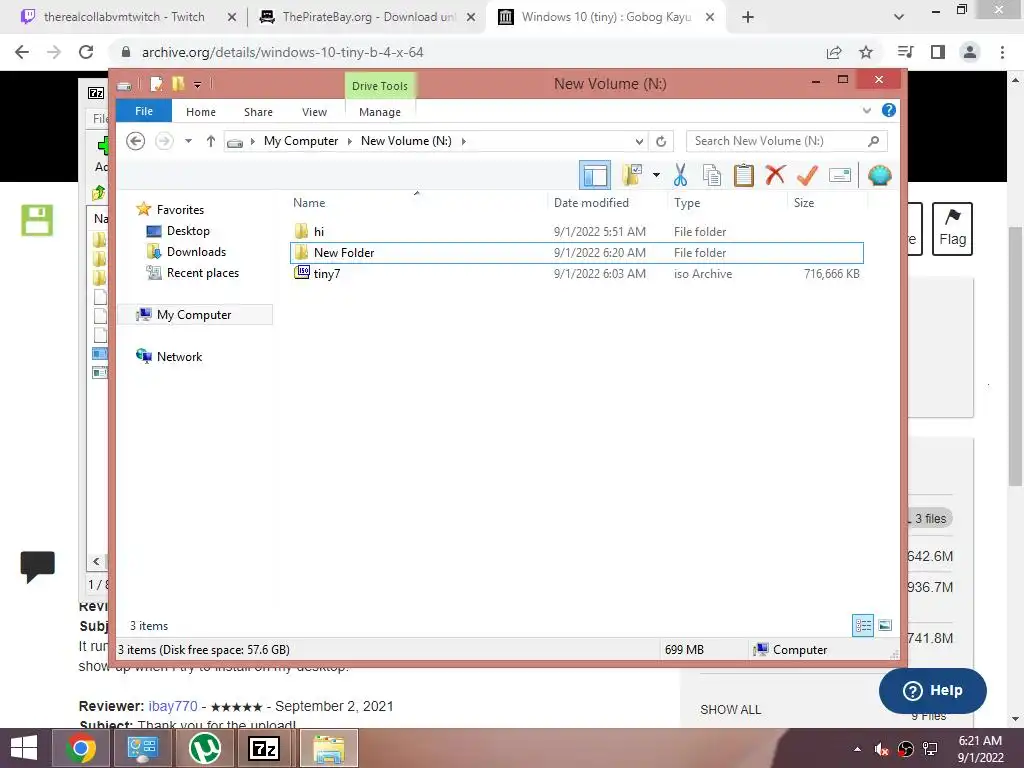Click the Search New Volume (N:) field

(x=786, y=140)
